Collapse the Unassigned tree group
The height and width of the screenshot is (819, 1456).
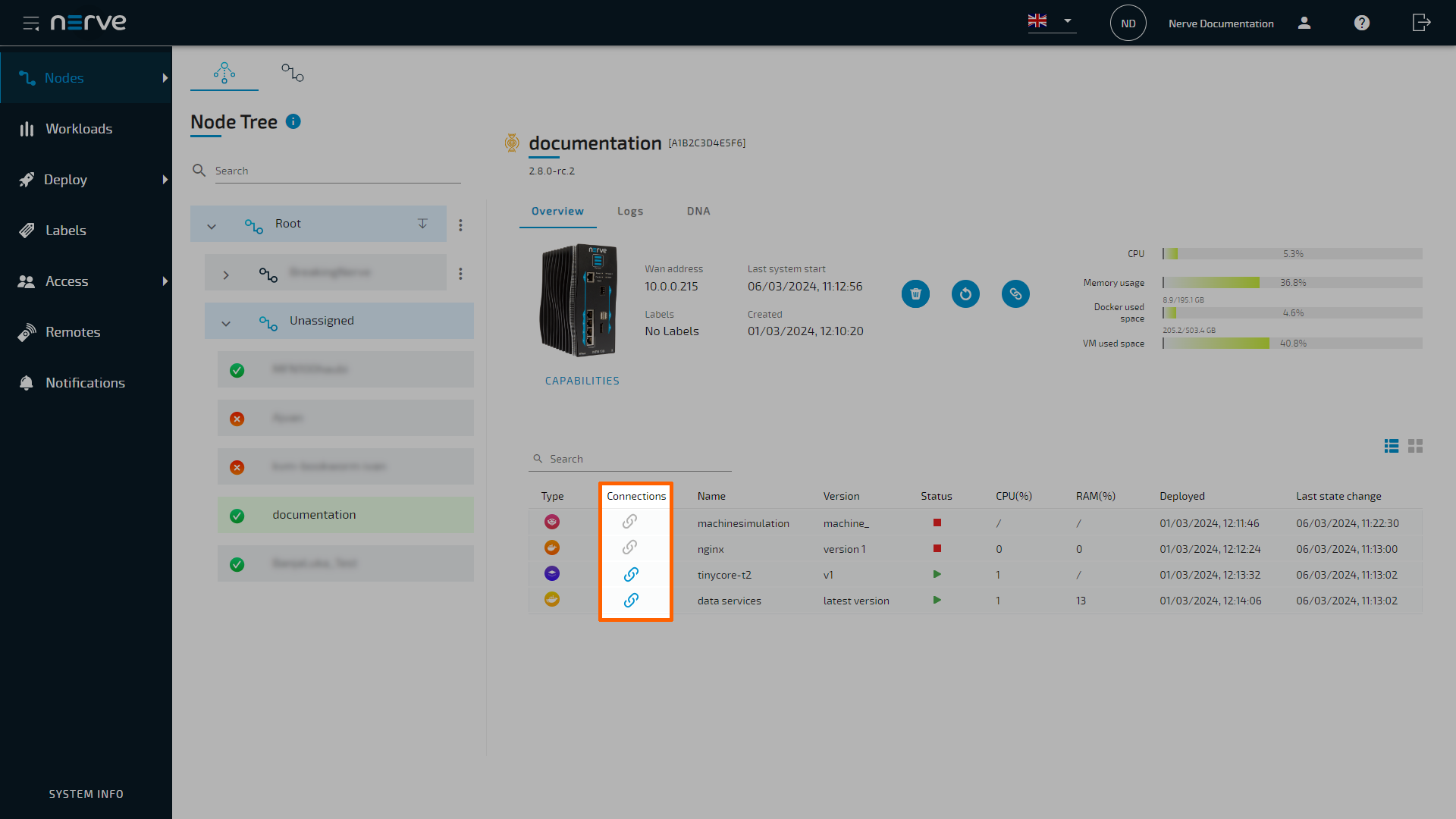click(226, 323)
